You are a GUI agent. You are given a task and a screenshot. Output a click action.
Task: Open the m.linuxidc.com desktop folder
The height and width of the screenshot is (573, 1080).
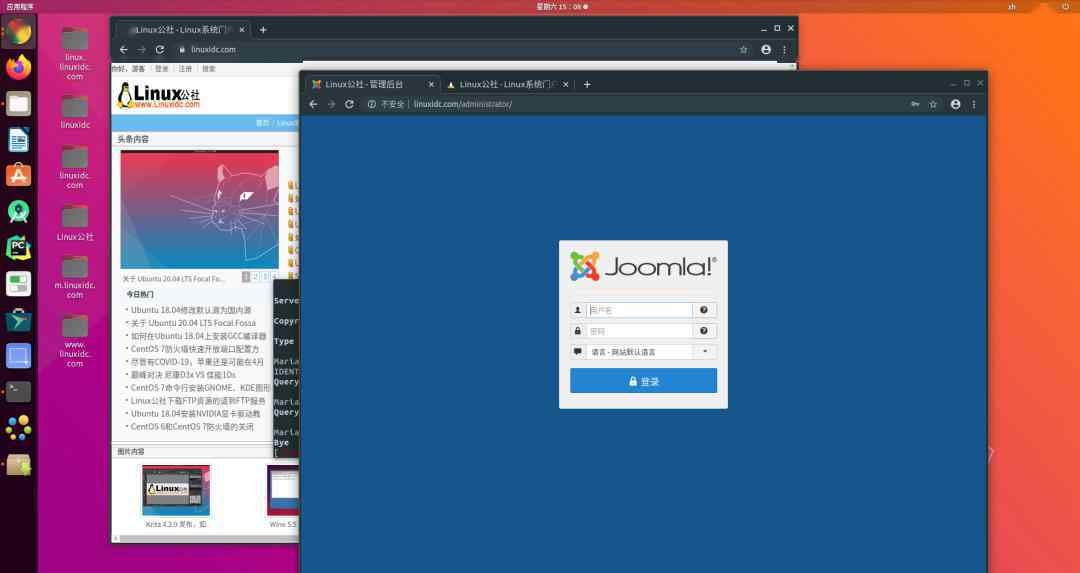75,277
